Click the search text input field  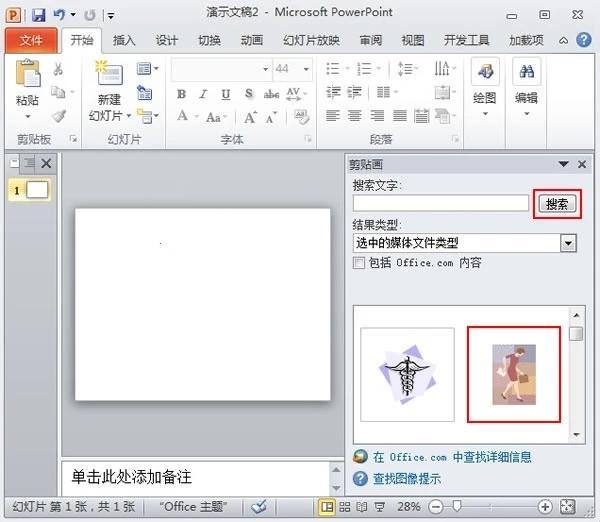click(441, 203)
